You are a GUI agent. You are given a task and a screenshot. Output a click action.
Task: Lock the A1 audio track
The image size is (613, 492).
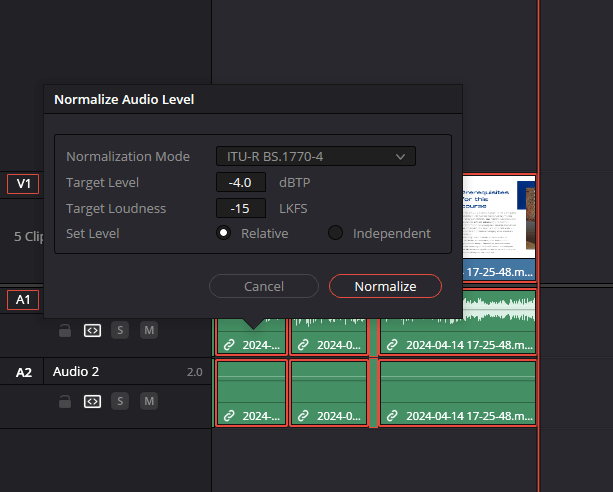[65, 330]
